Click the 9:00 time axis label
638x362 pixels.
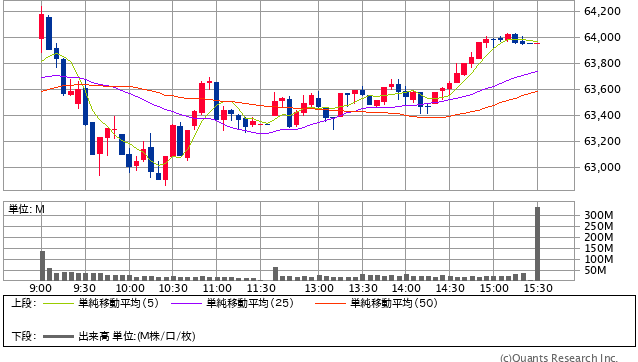41,288
